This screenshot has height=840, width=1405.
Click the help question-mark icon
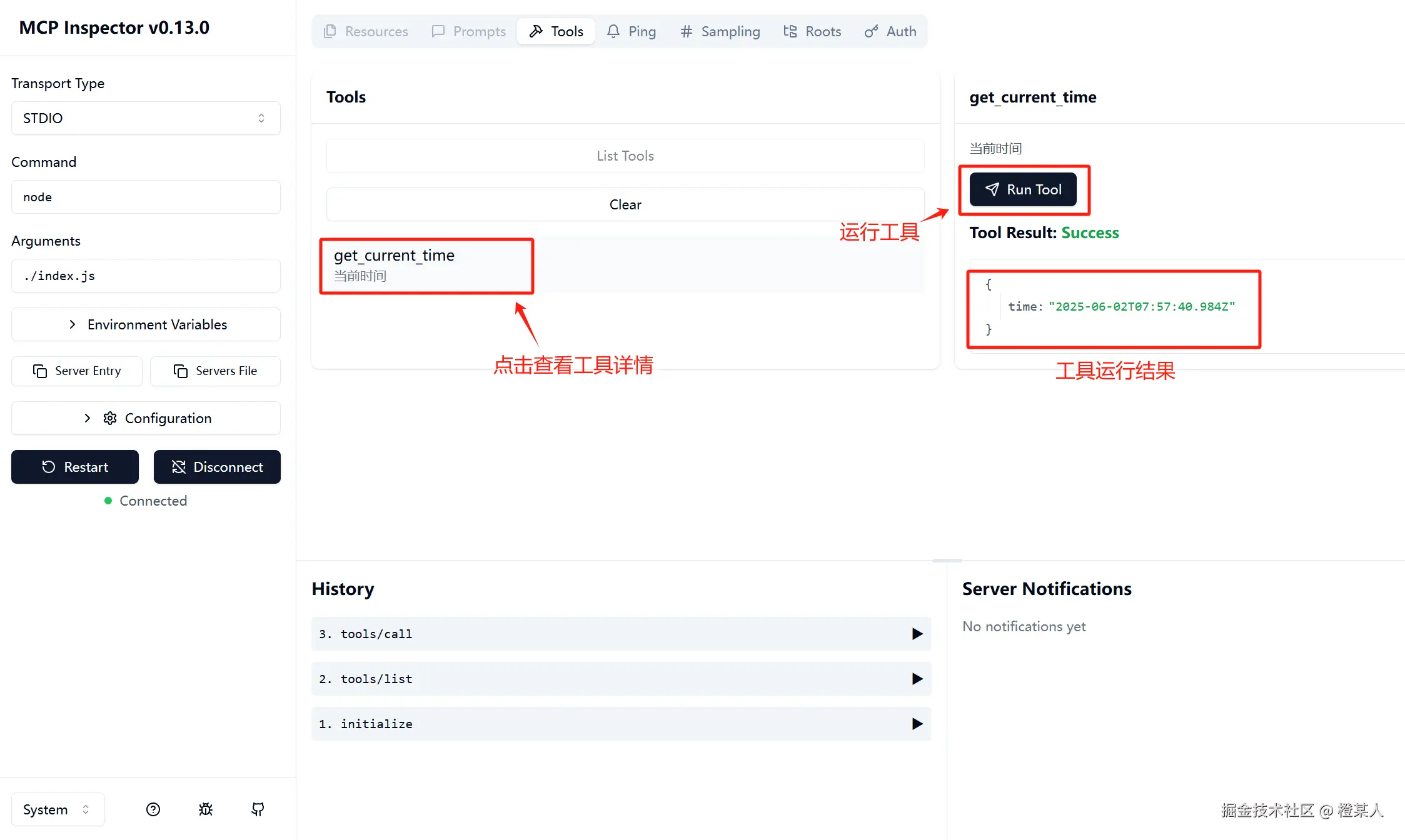pyautogui.click(x=153, y=809)
